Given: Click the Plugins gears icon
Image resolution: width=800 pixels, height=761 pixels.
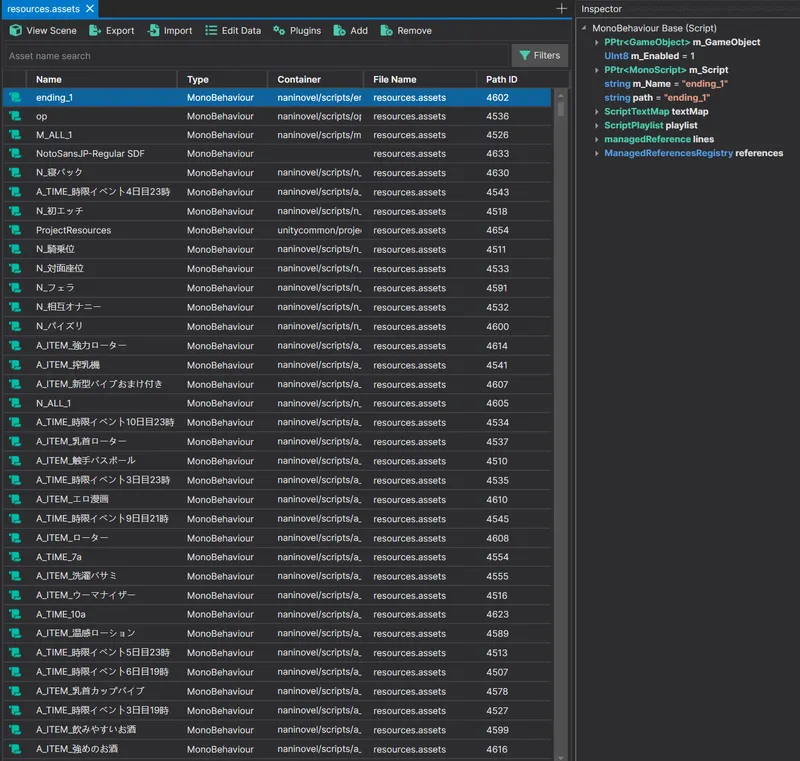Looking at the screenshot, I should (279, 31).
